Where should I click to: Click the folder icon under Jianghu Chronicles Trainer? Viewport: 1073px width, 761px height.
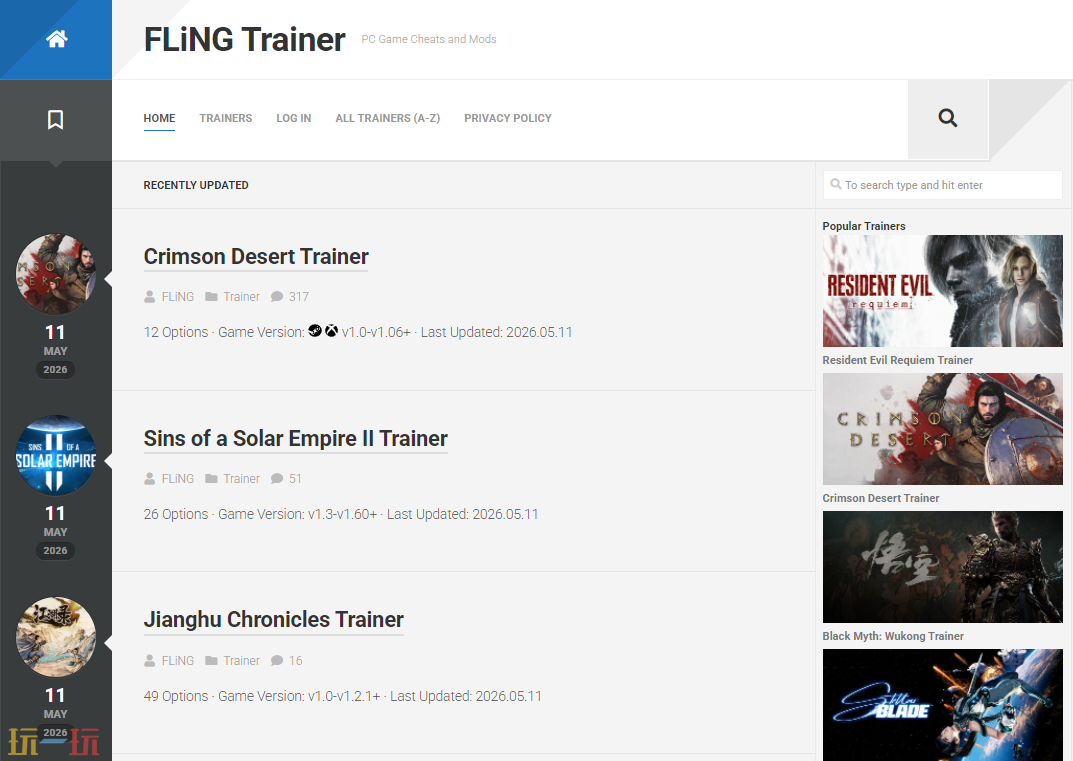[x=211, y=660]
